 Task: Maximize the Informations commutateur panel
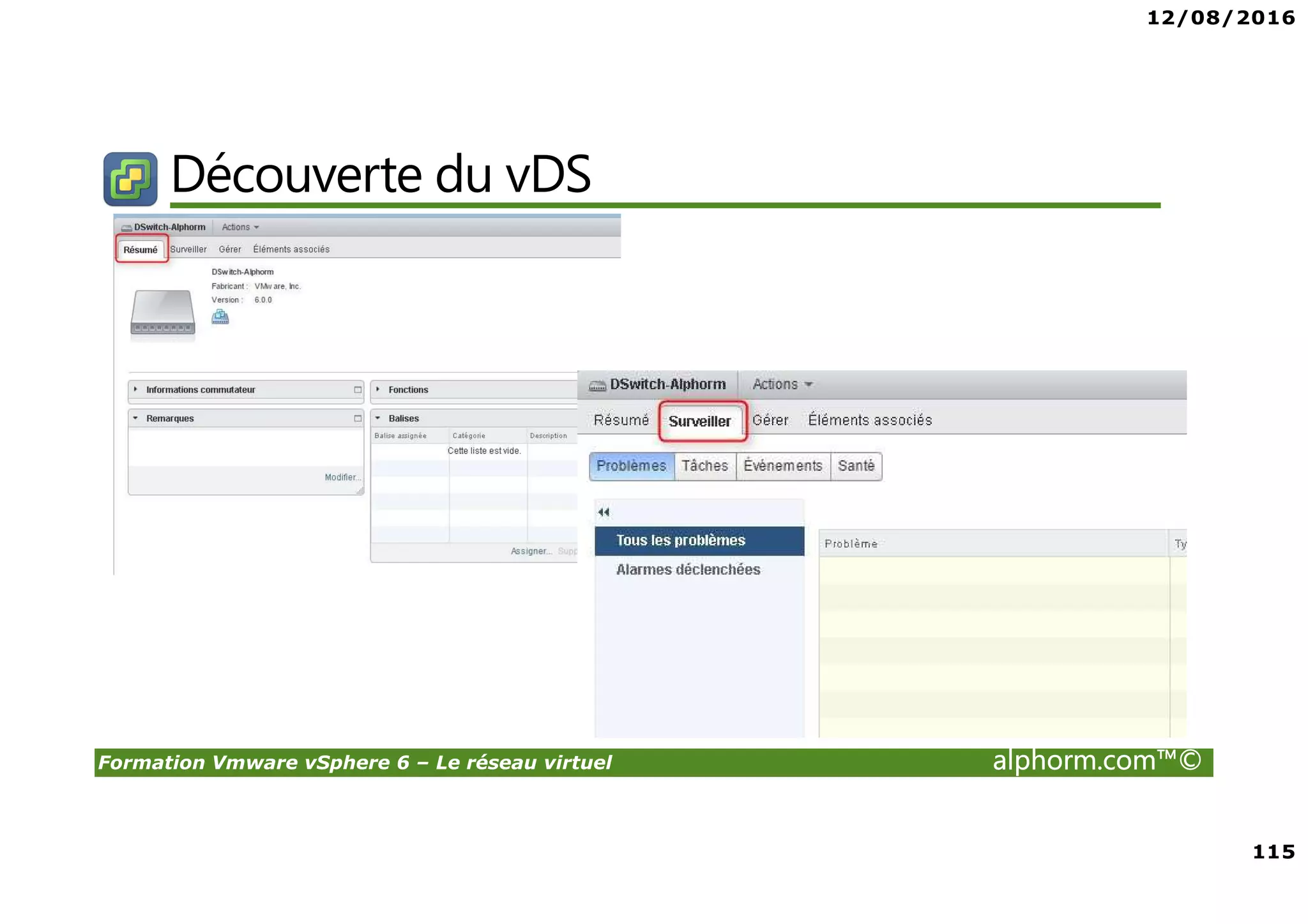tap(358, 390)
